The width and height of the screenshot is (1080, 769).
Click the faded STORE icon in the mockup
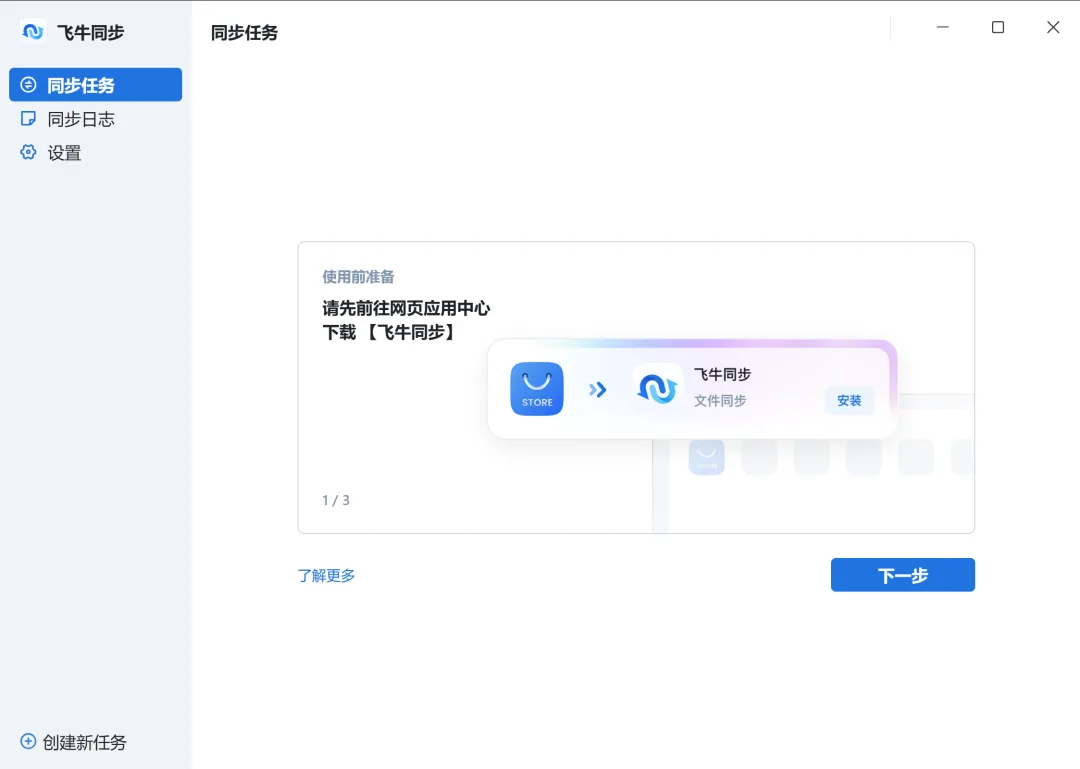[707, 457]
